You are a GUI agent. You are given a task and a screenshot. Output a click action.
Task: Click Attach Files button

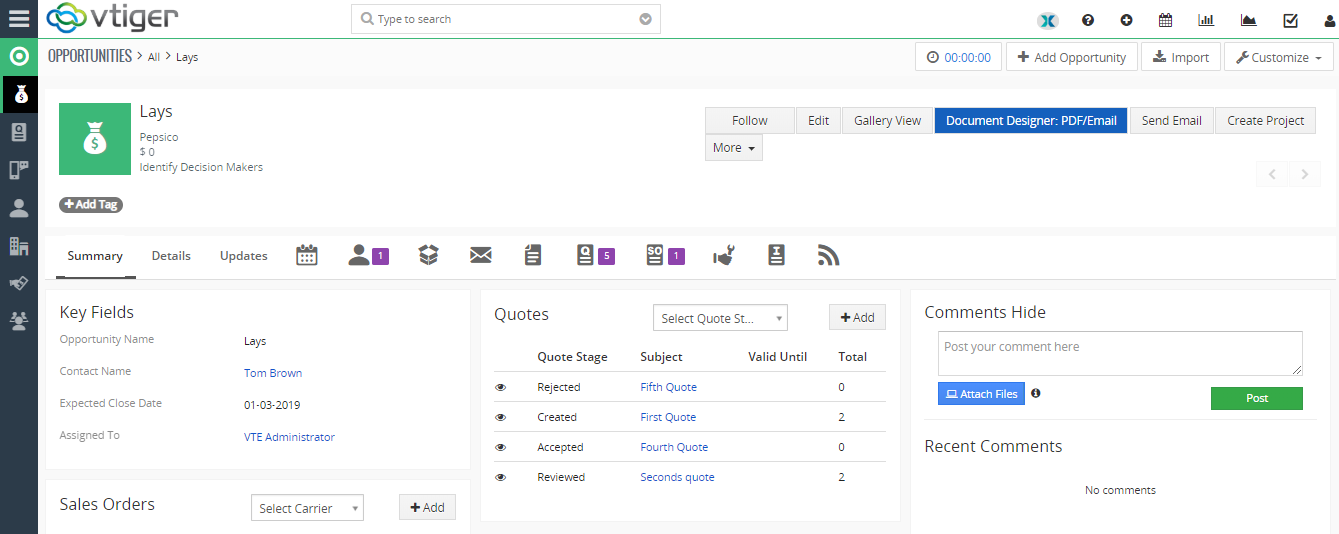tap(982, 394)
